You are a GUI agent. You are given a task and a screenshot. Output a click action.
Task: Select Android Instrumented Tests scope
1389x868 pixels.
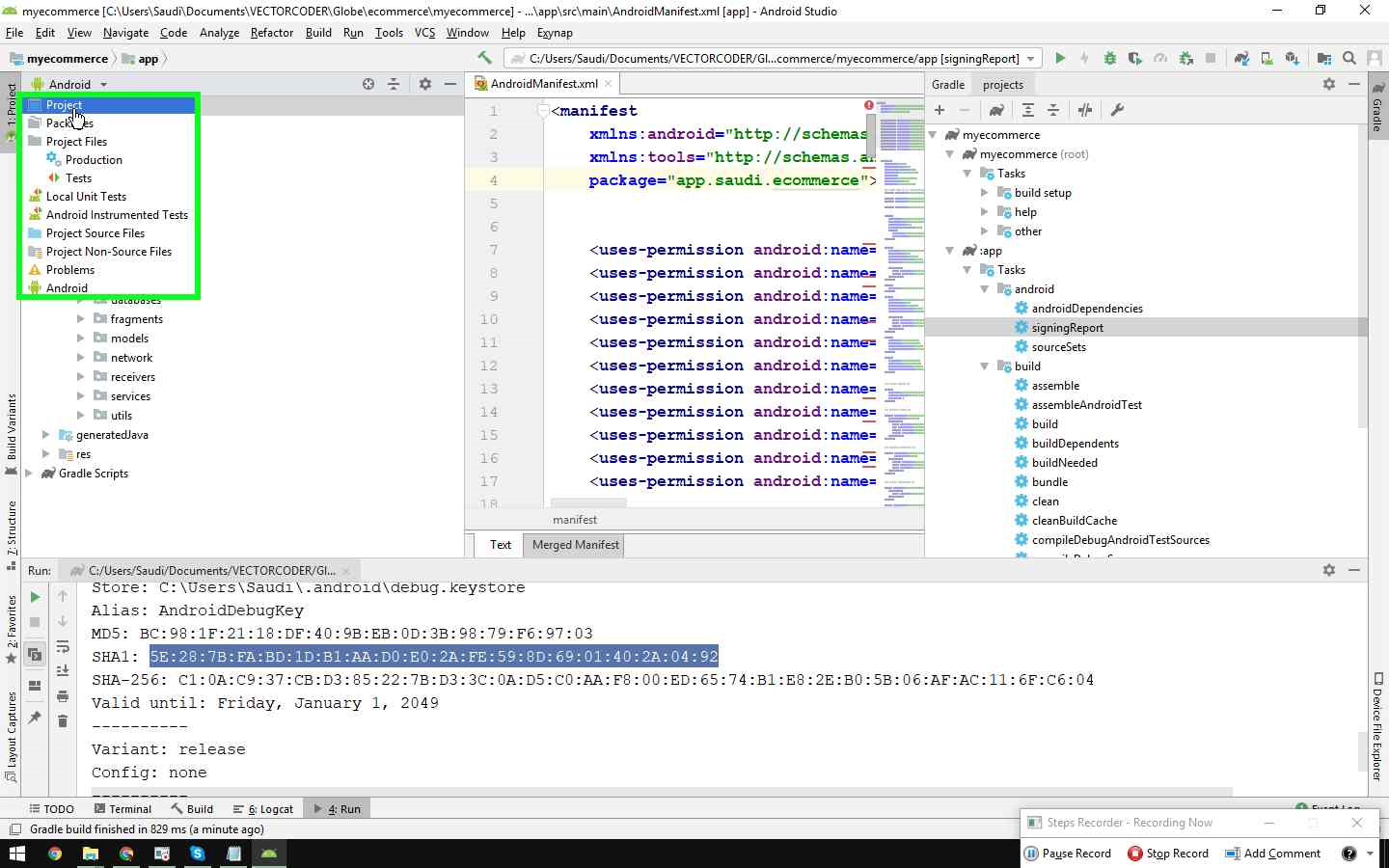tap(109, 214)
